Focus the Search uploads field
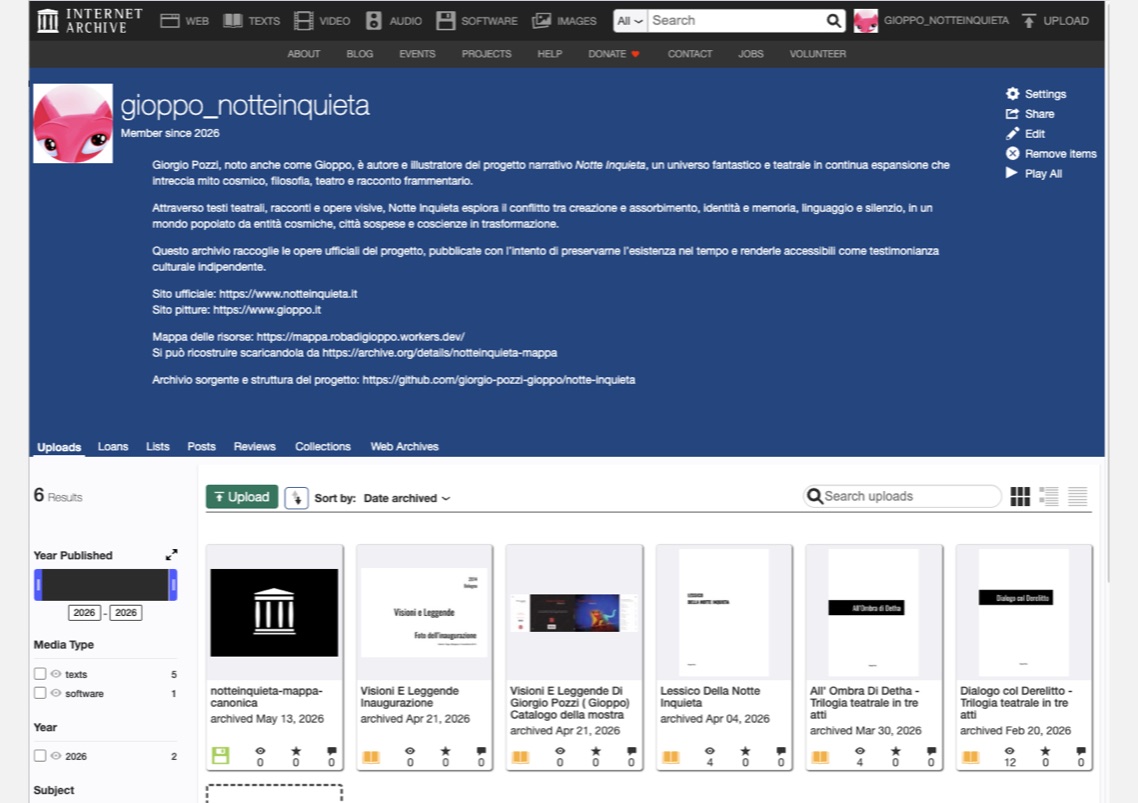Viewport: 1138px width, 803px height. [902, 497]
